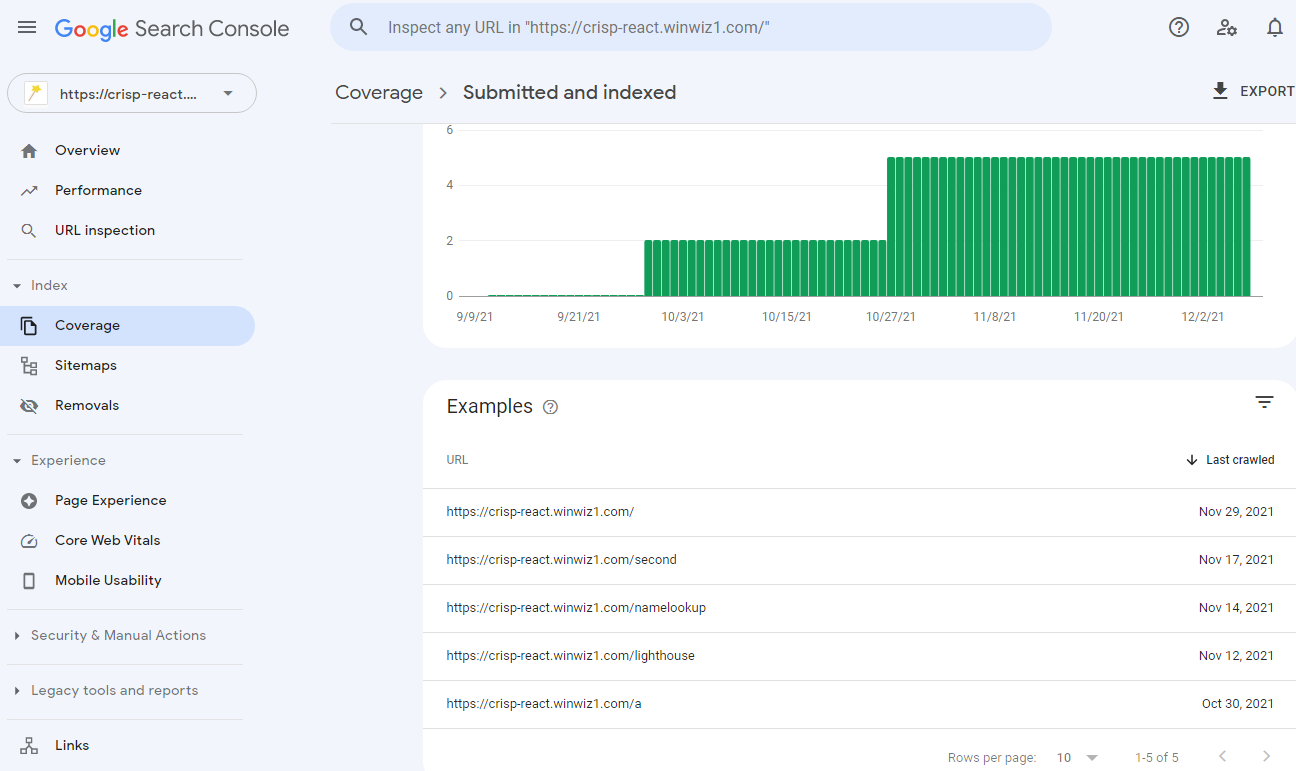This screenshot has width=1296, height=771.
Task: Click the Oct 30, 2021 crawl date
Action: pos(1238,704)
